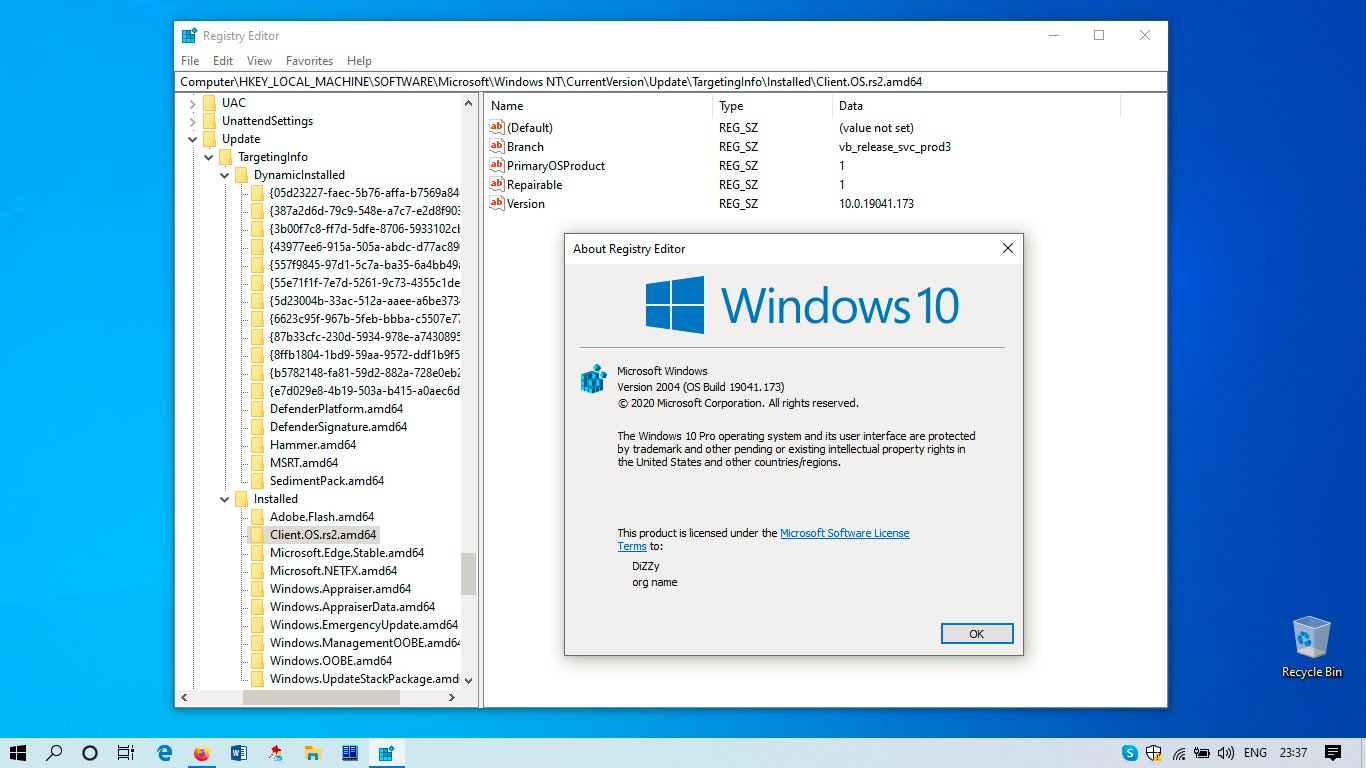1366x768 pixels.
Task: Click the string icon of the (Default) value
Action: [x=496, y=127]
